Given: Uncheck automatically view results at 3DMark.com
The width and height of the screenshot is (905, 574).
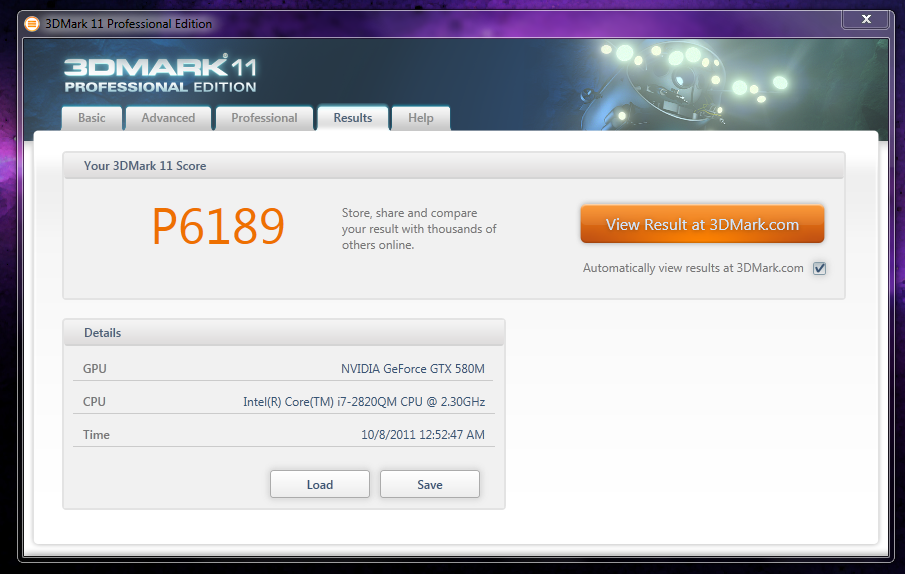Looking at the screenshot, I should [x=819, y=268].
